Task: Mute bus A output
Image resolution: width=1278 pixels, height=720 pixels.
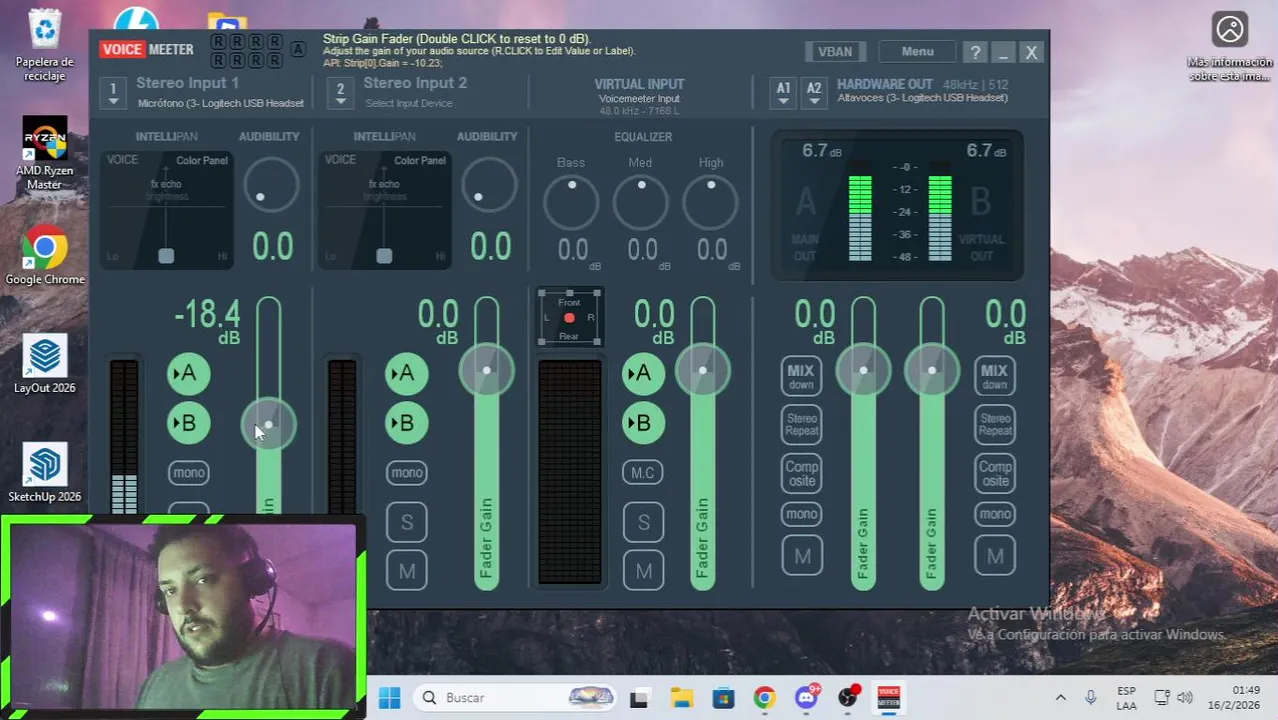Action: coord(802,556)
